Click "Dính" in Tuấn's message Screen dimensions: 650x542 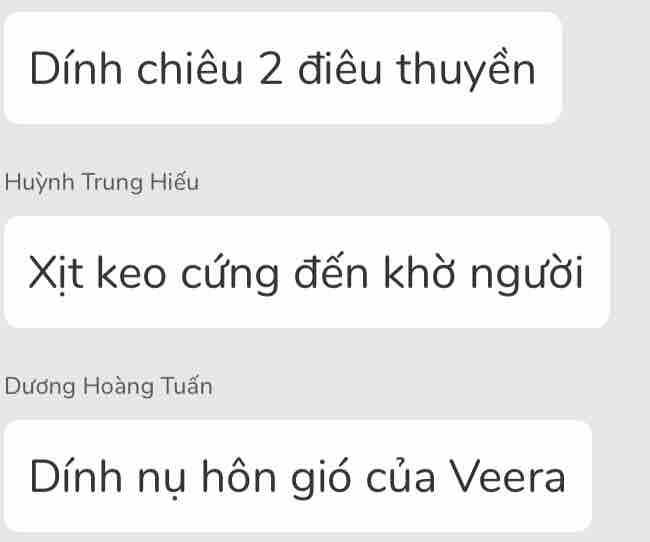tap(76, 476)
